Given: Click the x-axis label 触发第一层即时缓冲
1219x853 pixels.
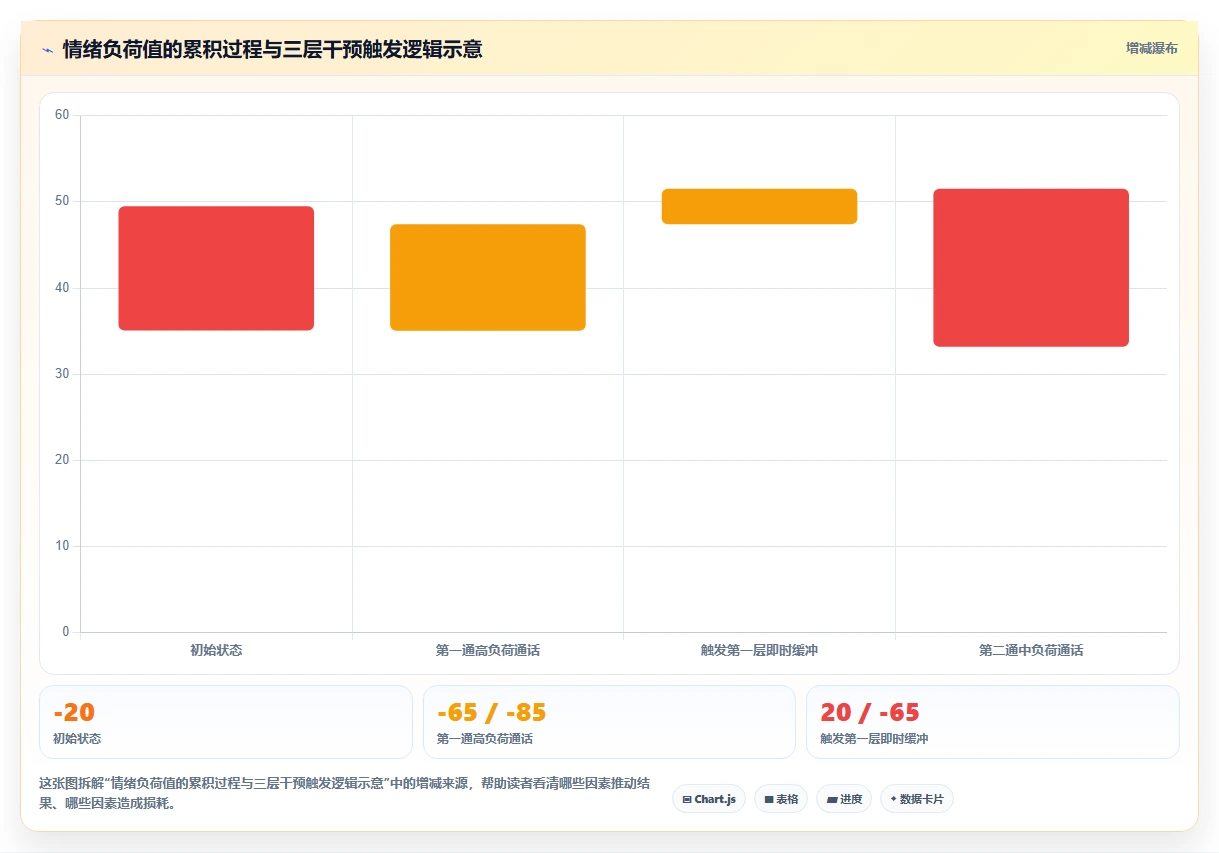Looking at the screenshot, I should point(759,650).
